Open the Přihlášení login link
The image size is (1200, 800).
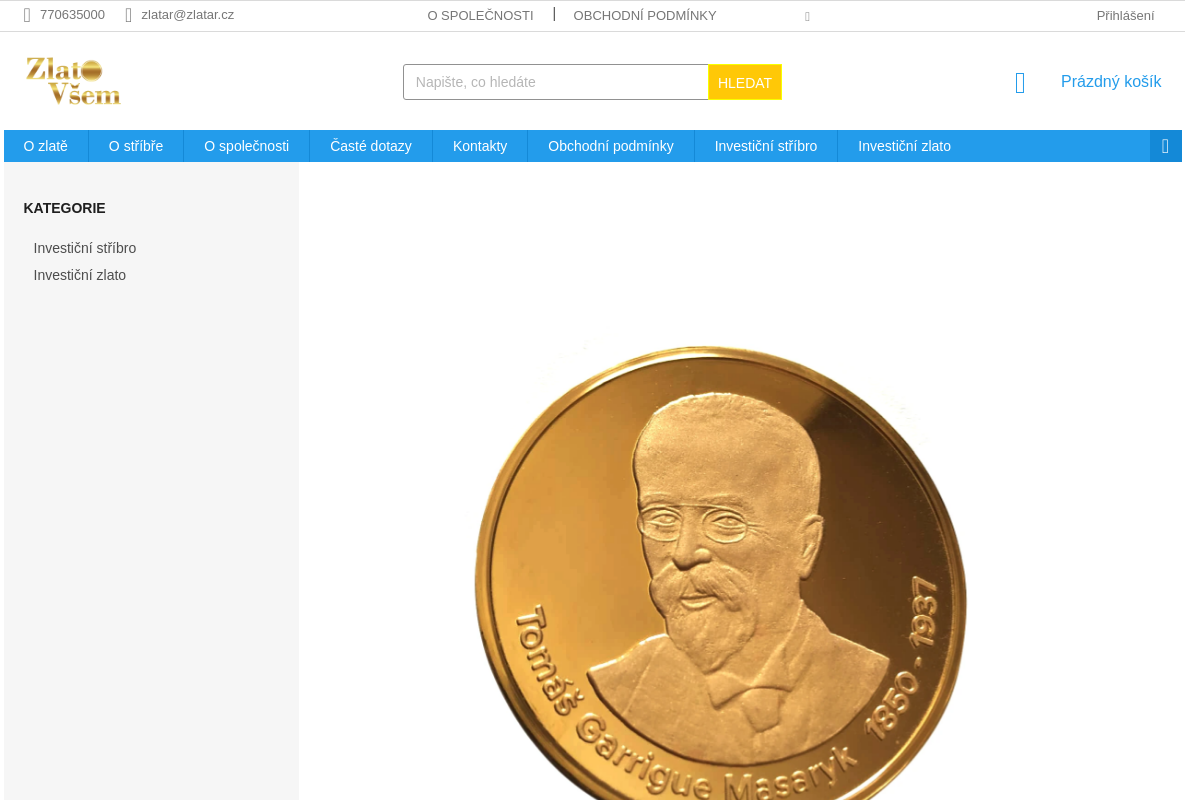click(x=1125, y=15)
